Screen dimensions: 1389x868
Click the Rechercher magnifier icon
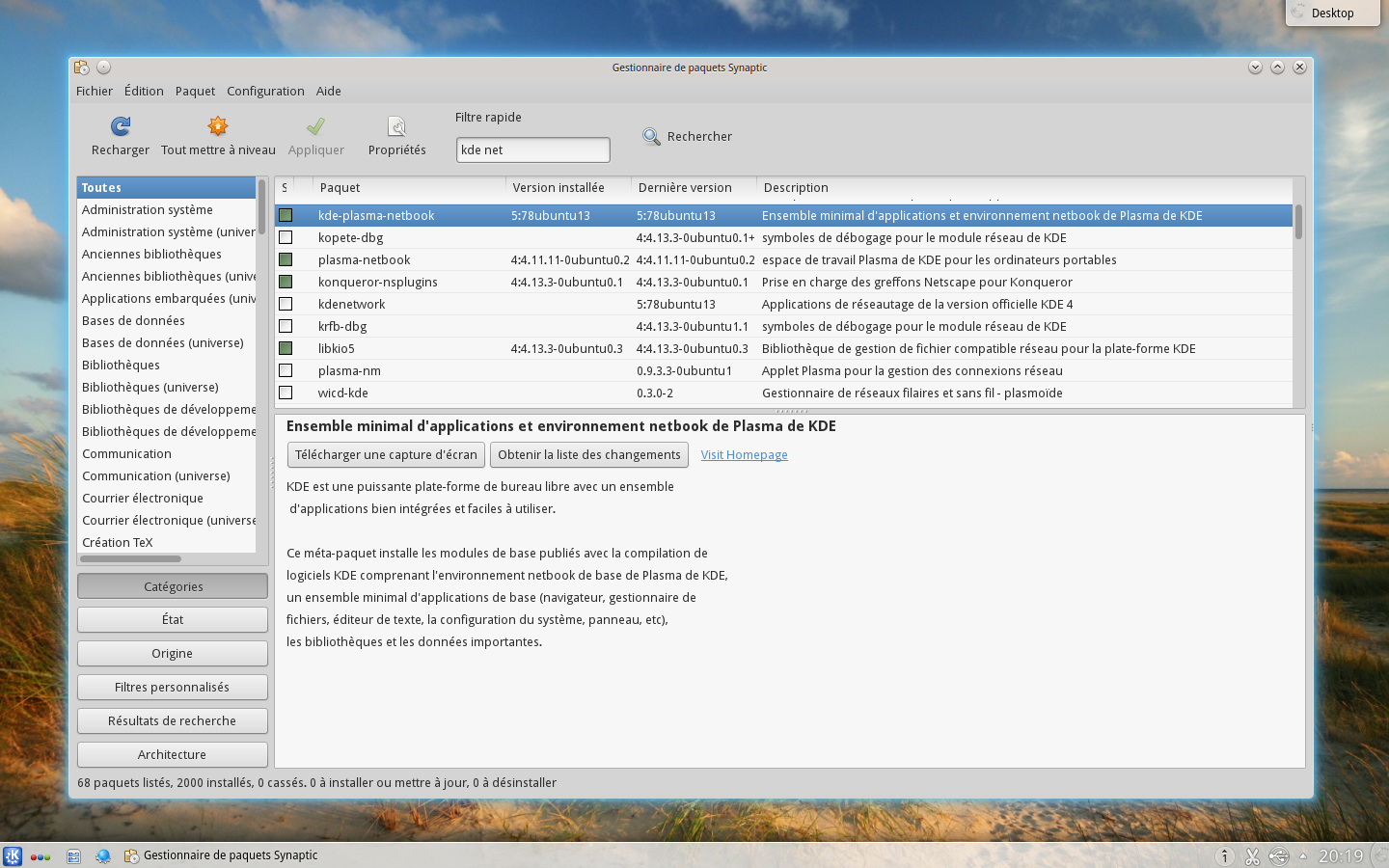tap(651, 137)
